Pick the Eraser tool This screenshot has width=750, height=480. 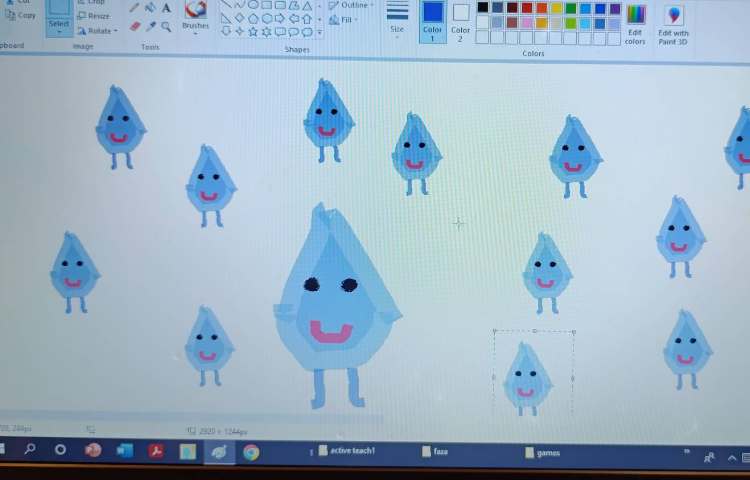tap(134, 27)
